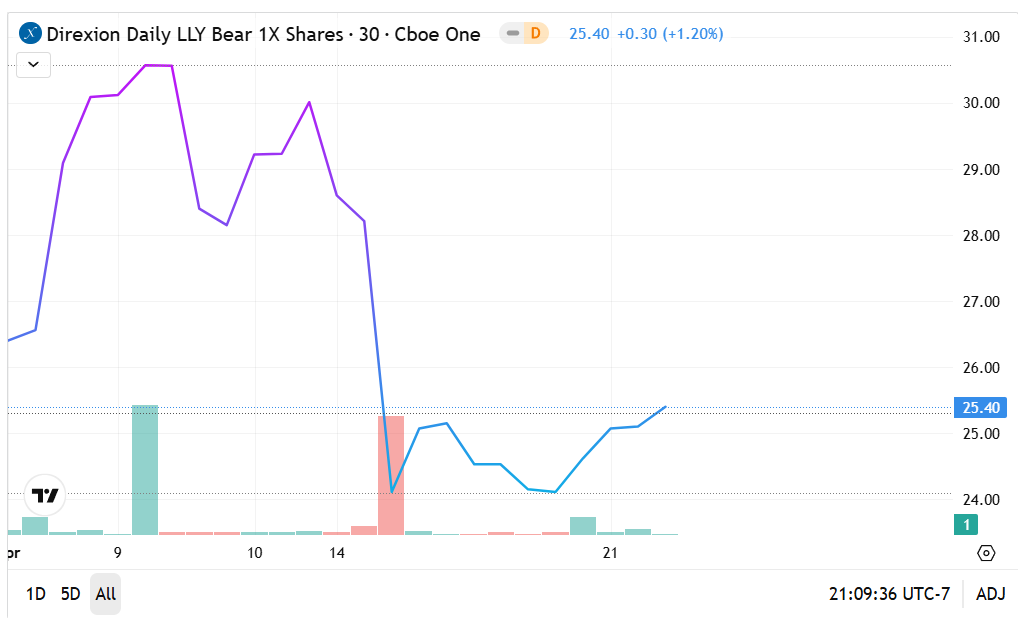Open chart settings with the gear icon
Screen dimensions: 1027x625
click(x=986, y=553)
